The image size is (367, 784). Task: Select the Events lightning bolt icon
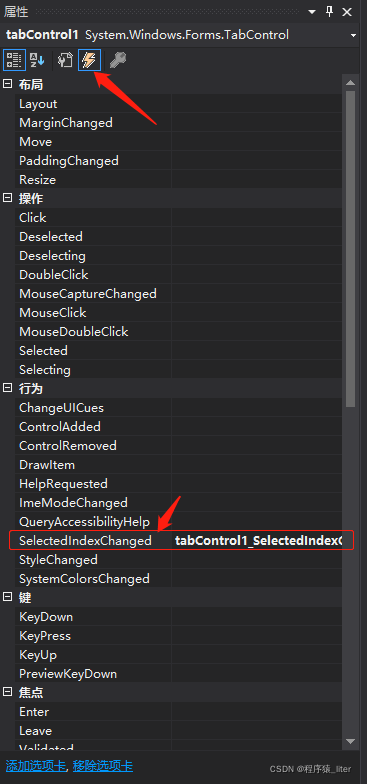click(x=90, y=60)
